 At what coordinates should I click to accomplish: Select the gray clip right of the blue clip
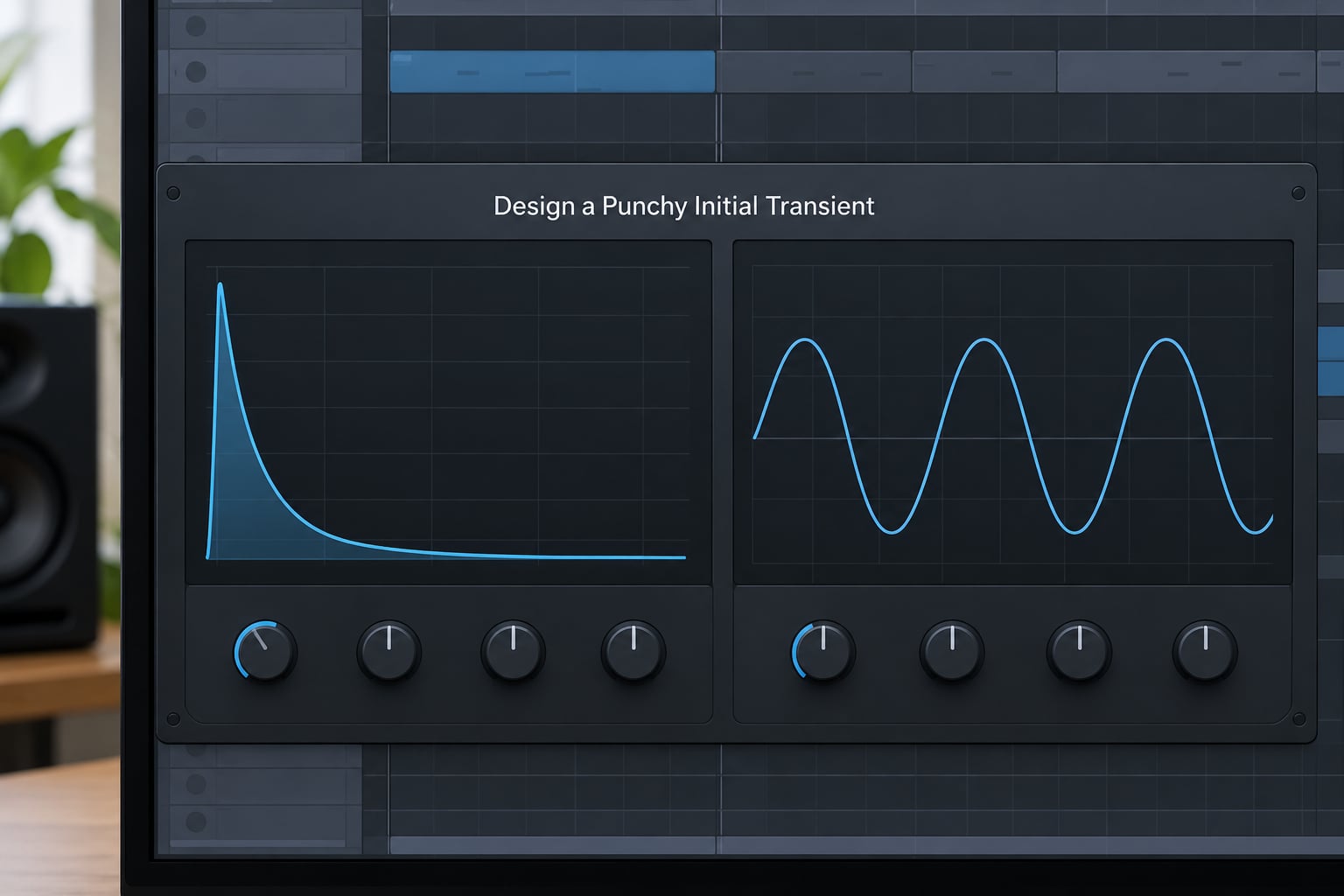point(814,72)
